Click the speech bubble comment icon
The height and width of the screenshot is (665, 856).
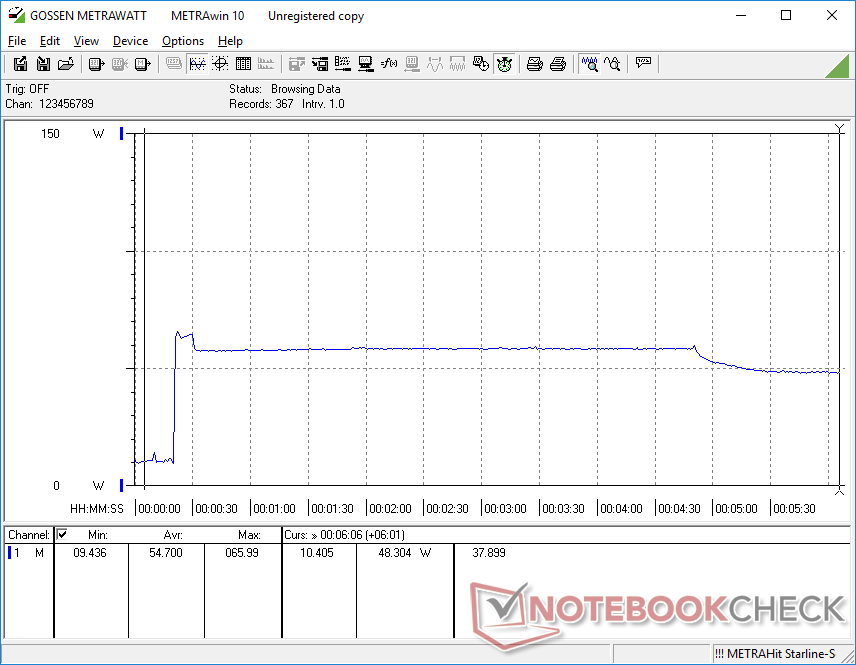coord(643,63)
